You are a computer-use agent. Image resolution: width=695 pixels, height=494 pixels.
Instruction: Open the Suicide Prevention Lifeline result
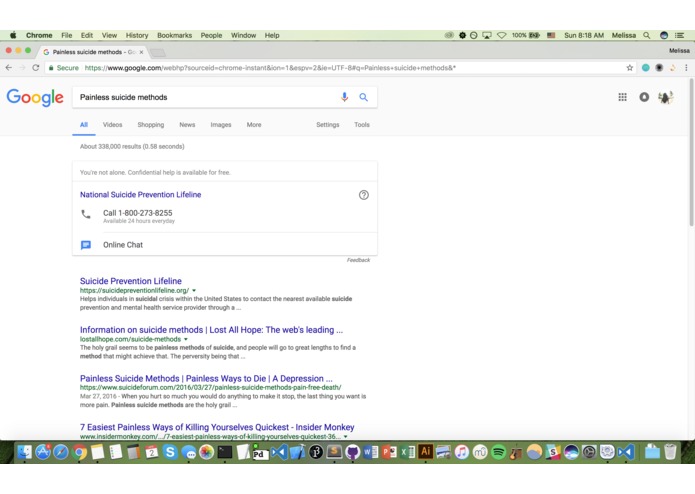[131, 281]
